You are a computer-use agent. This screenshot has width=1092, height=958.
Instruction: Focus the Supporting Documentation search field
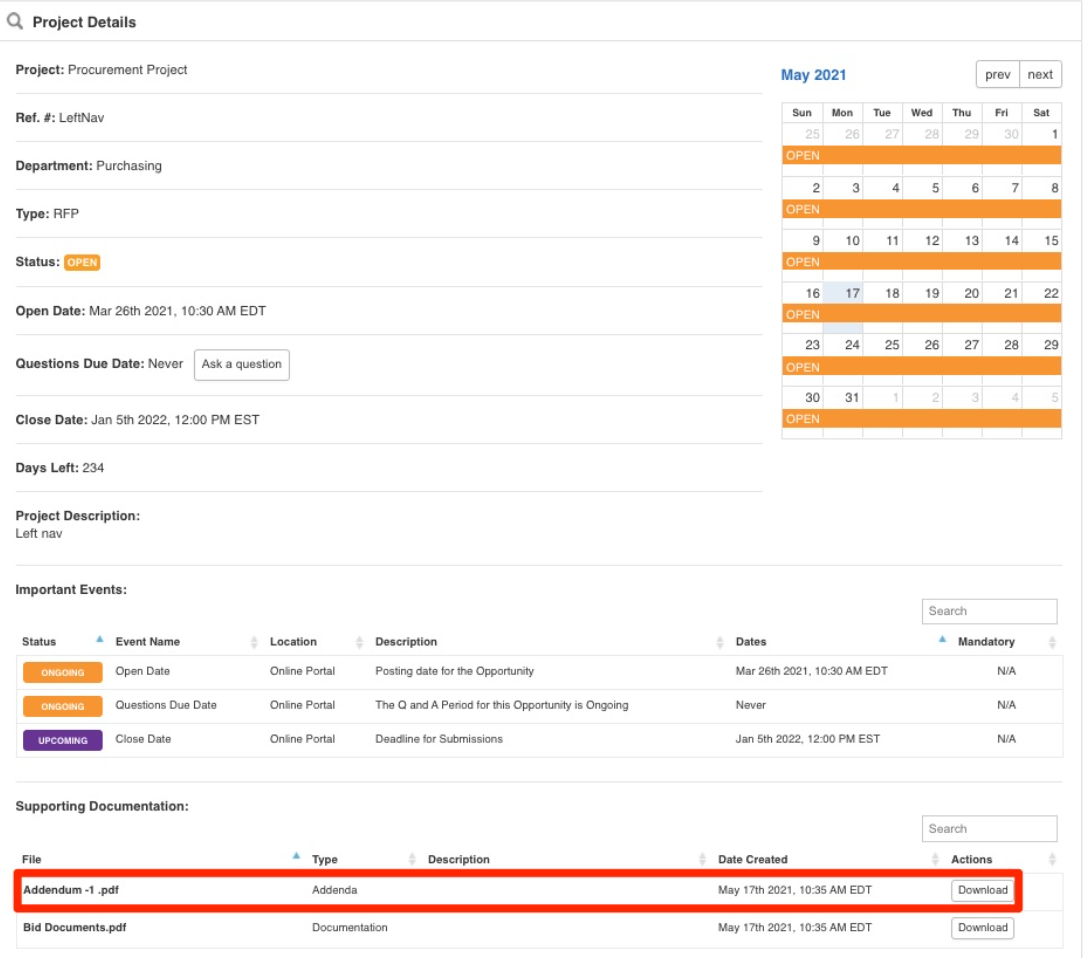point(989,829)
